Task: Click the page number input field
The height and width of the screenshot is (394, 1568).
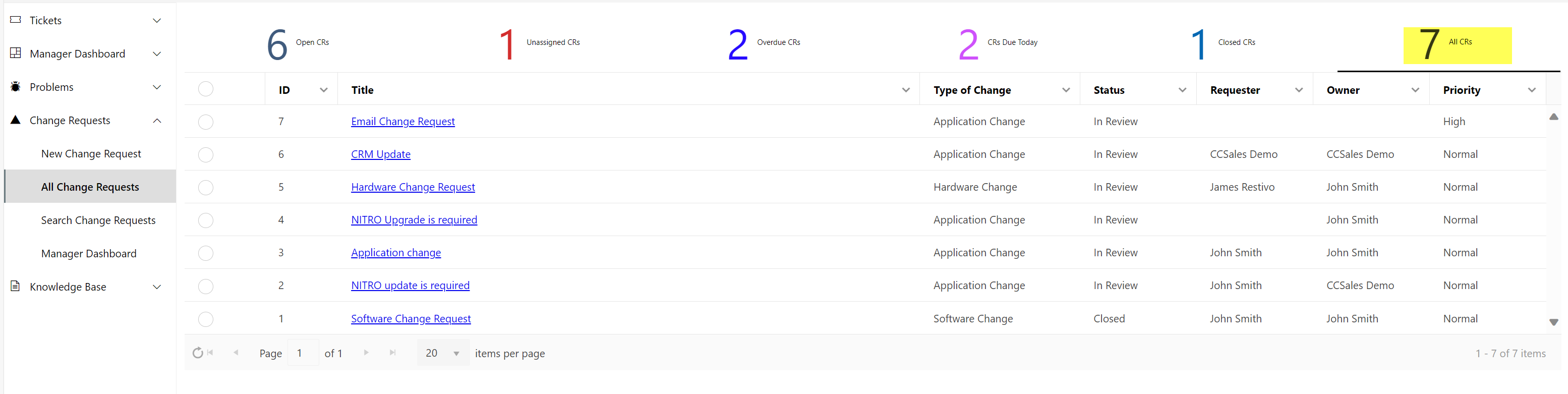Action: (303, 353)
